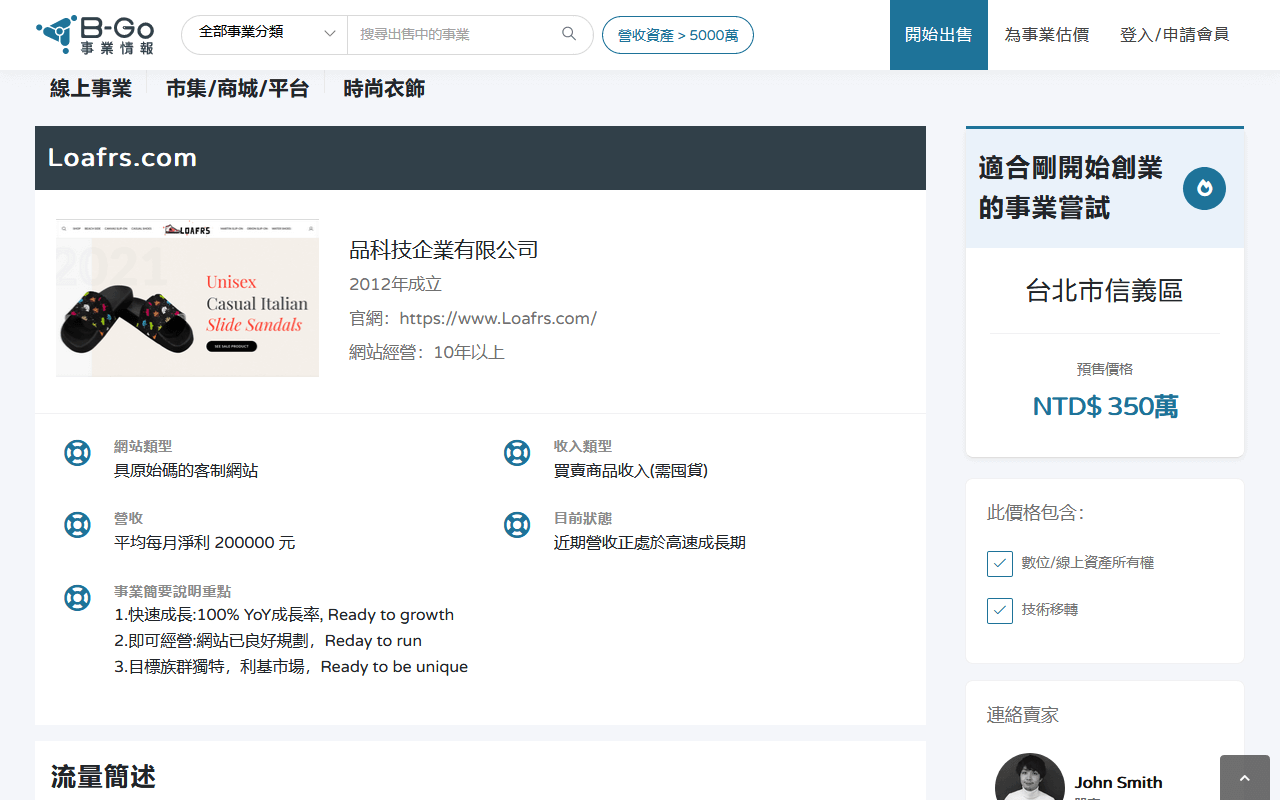
Task: Focus the 搜尋出售中的事業 search field
Action: click(450, 34)
